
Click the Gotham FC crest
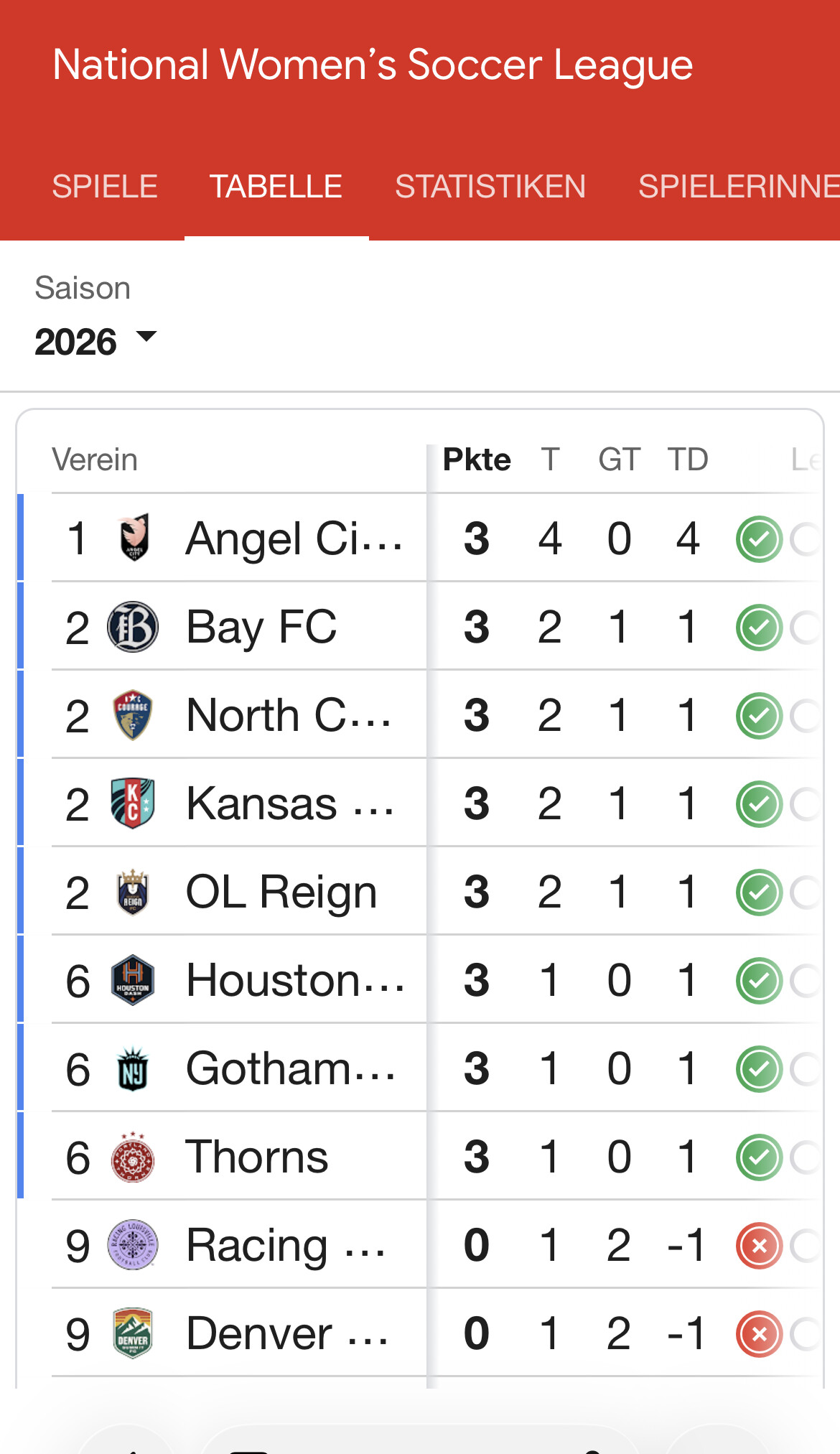(133, 1068)
